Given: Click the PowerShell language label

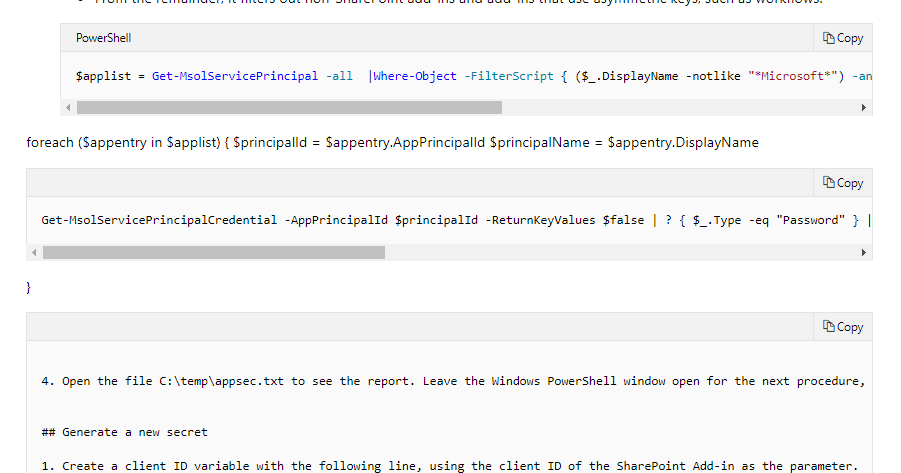Looking at the screenshot, I should coord(103,38).
